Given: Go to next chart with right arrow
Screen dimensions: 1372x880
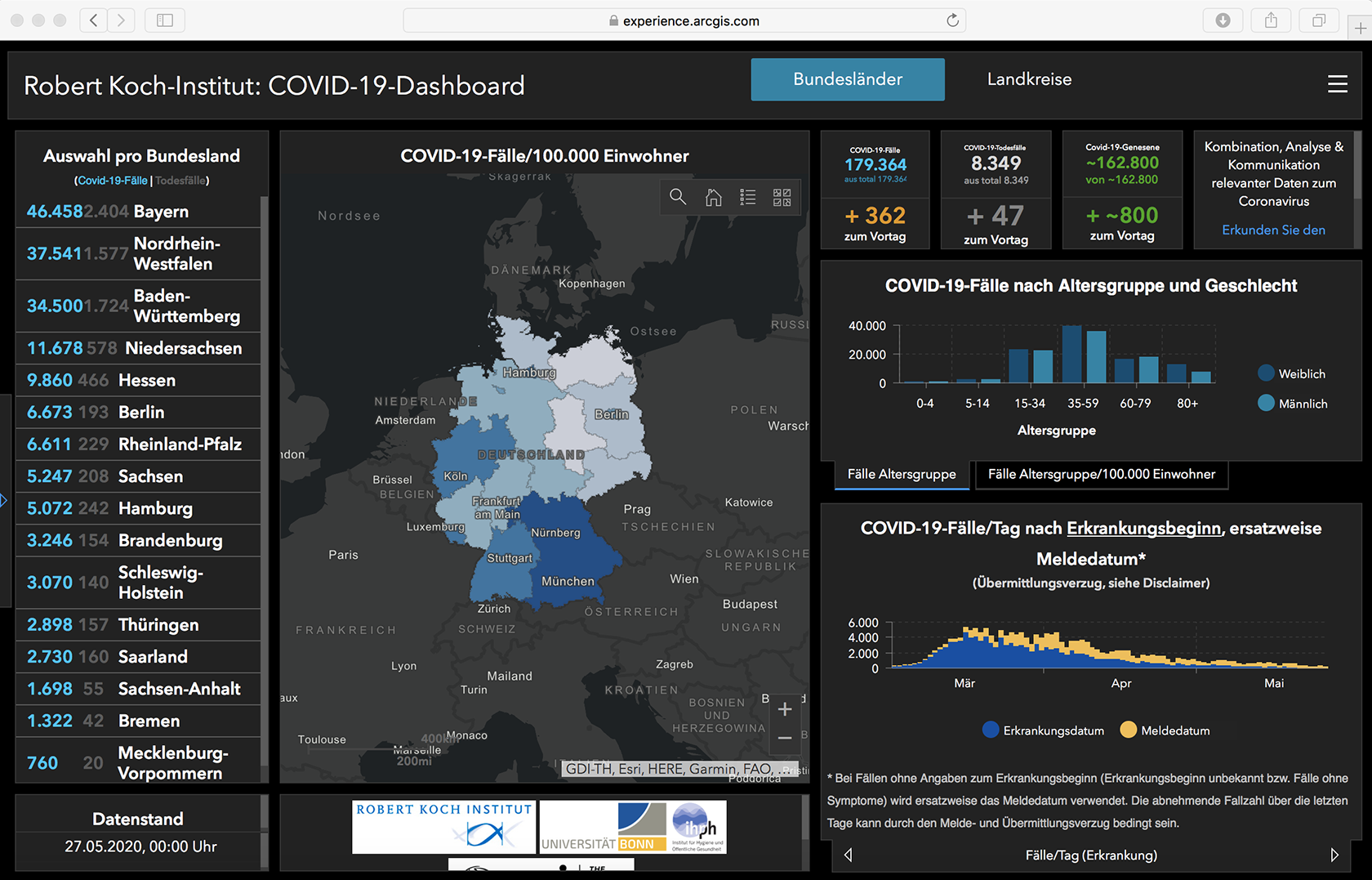Looking at the screenshot, I should pos(1334,855).
